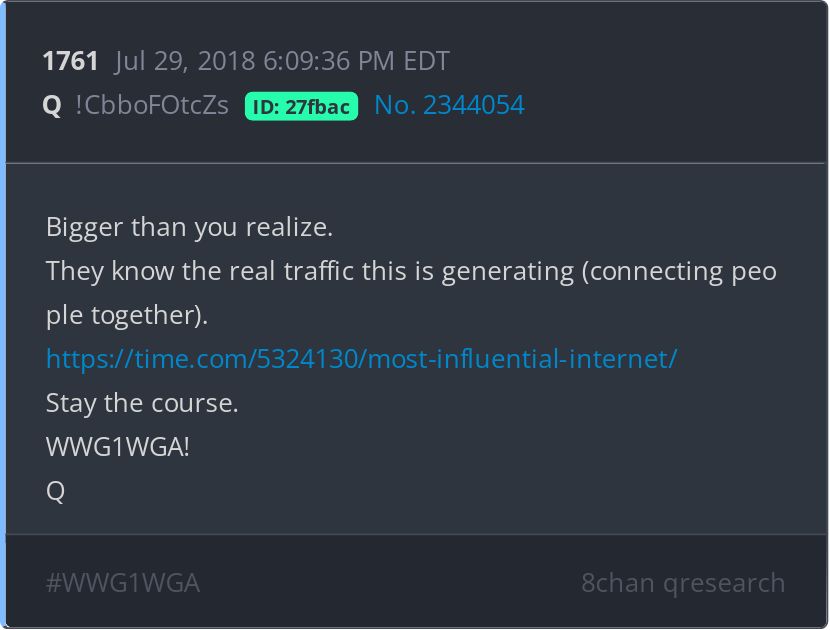The image size is (830, 630).
Task: Click the 'WWG1WGA!' line in post body
Action: tap(118, 447)
